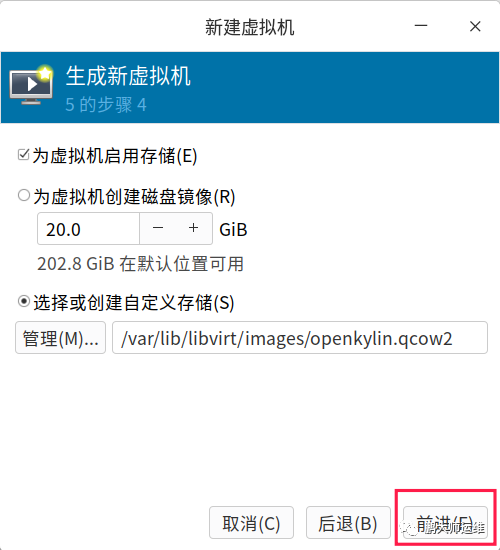This screenshot has width=500, height=550.
Task: Go back with the 后退(B) button
Action: click(x=348, y=523)
